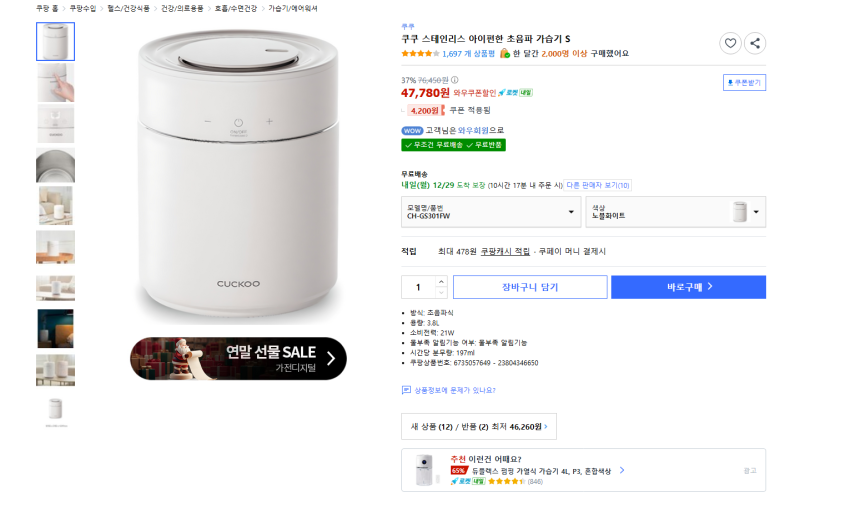Go to 헬스/건강식품 breadcrumb category
Viewport: 850px width, 505px height.
point(128,8)
